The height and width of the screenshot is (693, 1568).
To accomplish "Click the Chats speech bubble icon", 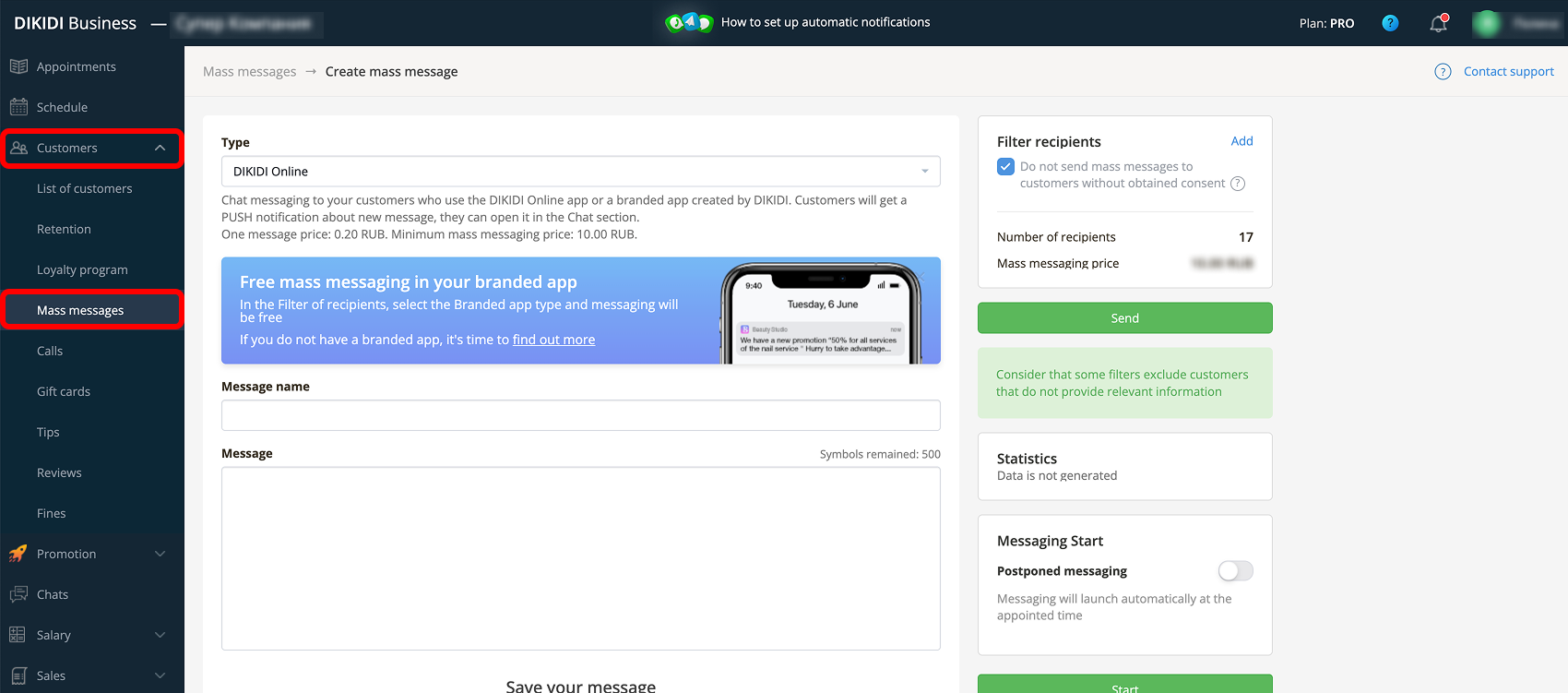I will [18, 594].
